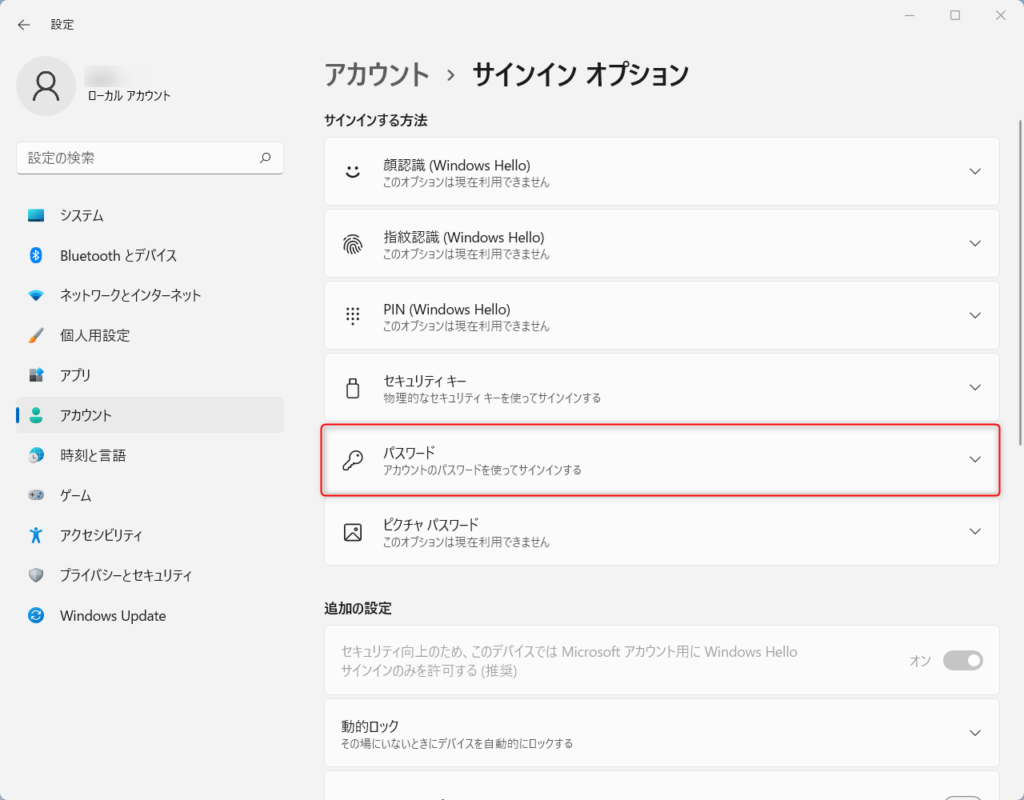Expand the パスワード chevron
The height and width of the screenshot is (800, 1024).
pyautogui.click(x=975, y=460)
